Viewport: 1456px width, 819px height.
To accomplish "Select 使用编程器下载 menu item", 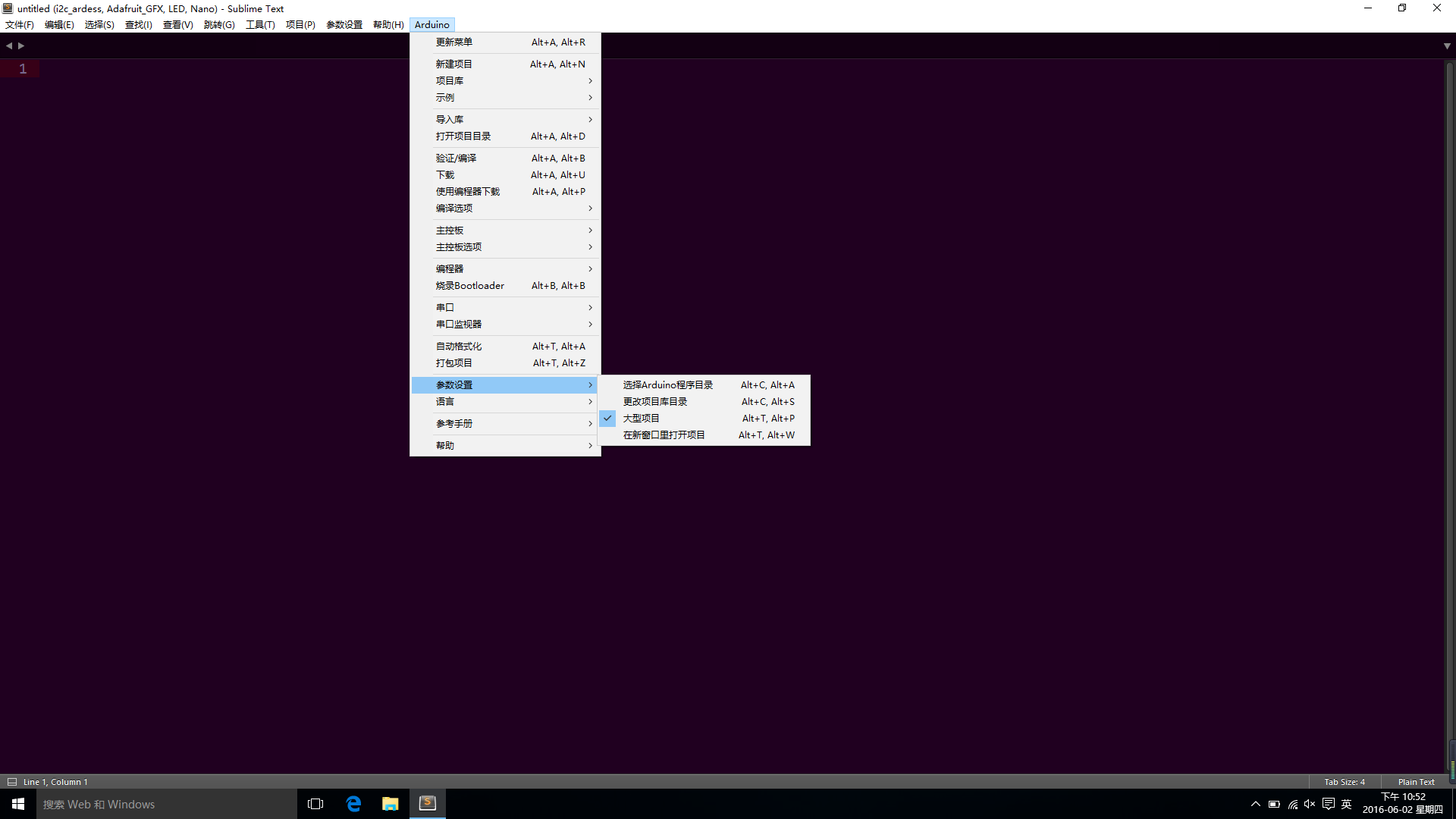I will 505,191.
